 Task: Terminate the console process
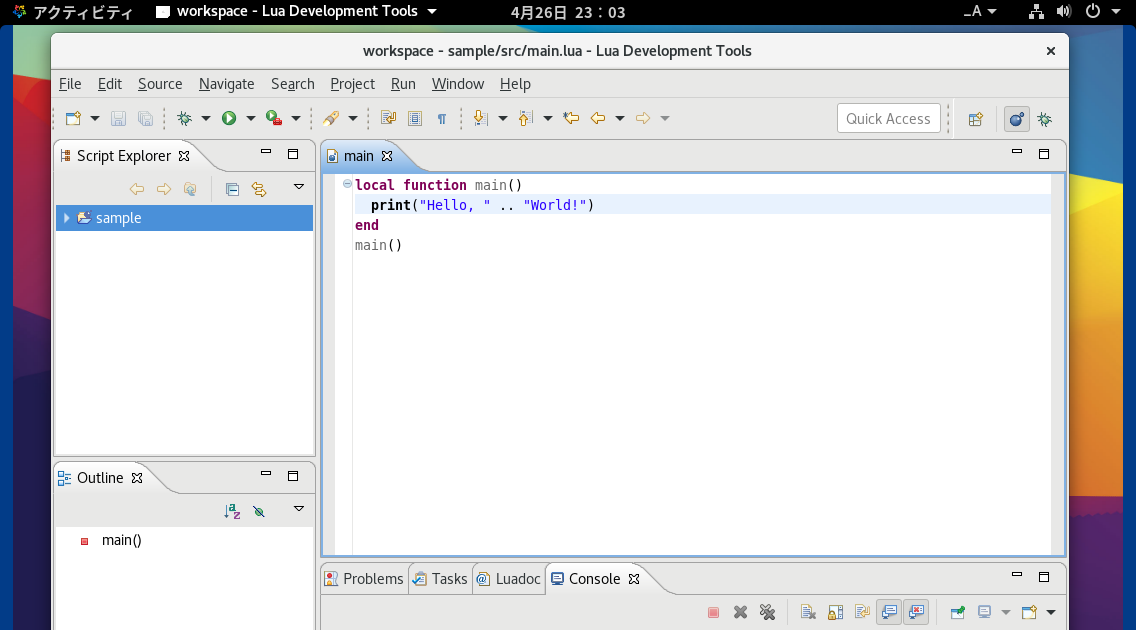(x=713, y=612)
